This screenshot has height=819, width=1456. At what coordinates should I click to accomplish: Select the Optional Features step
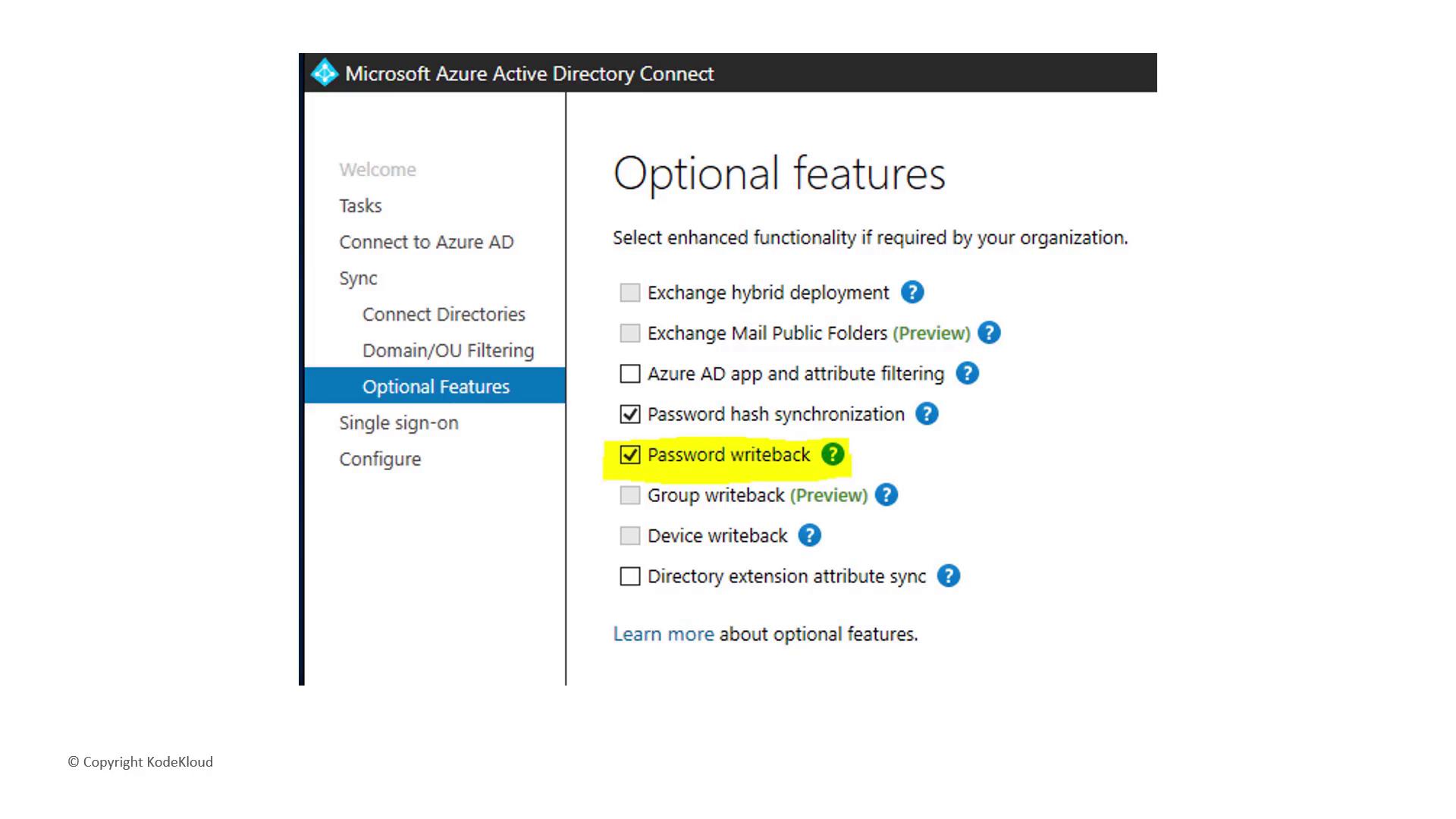(x=435, y=385)
